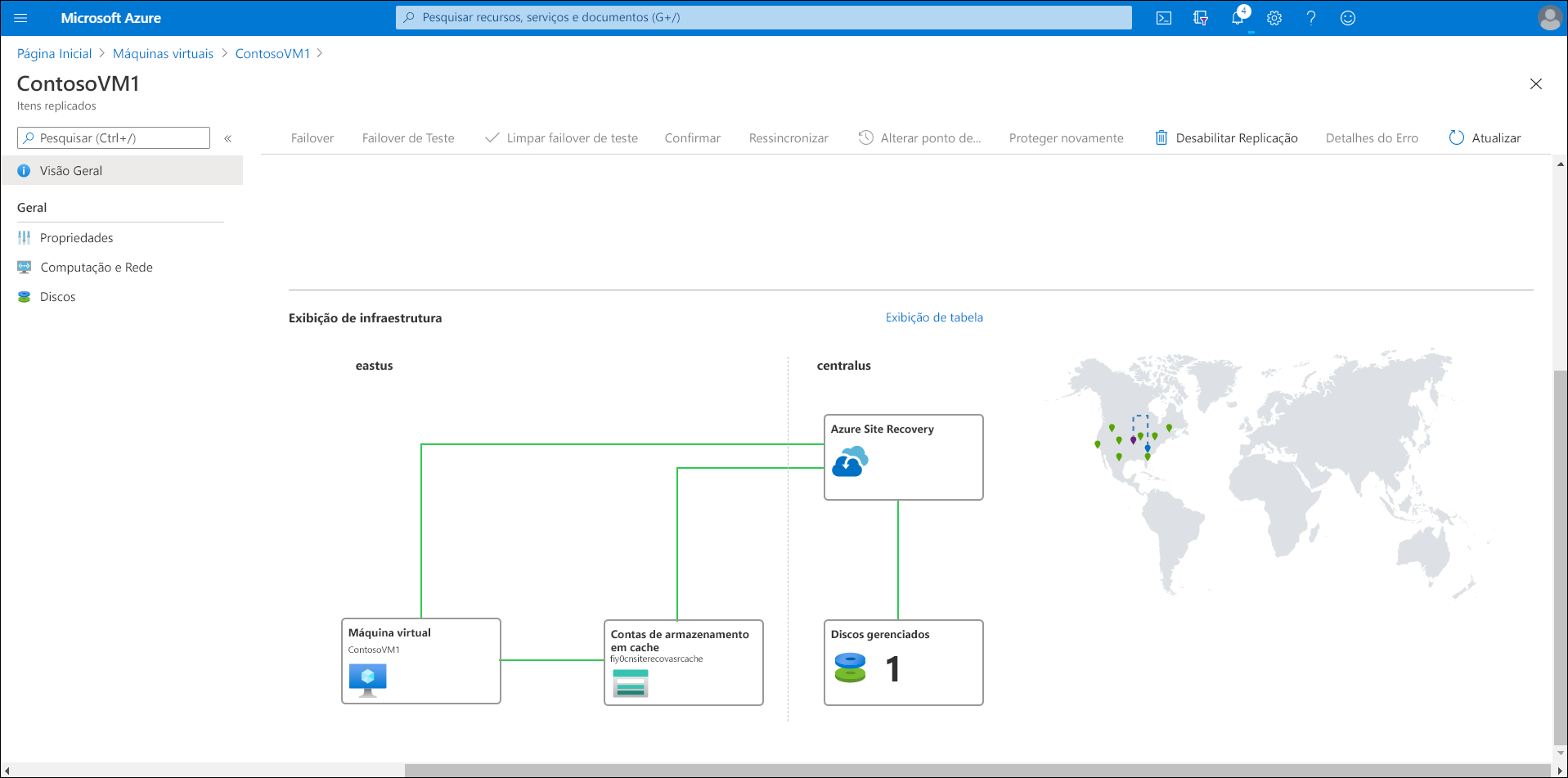Open Cloud Shell from the top bar
1568x778 pixels.
tap(1164, 18)
